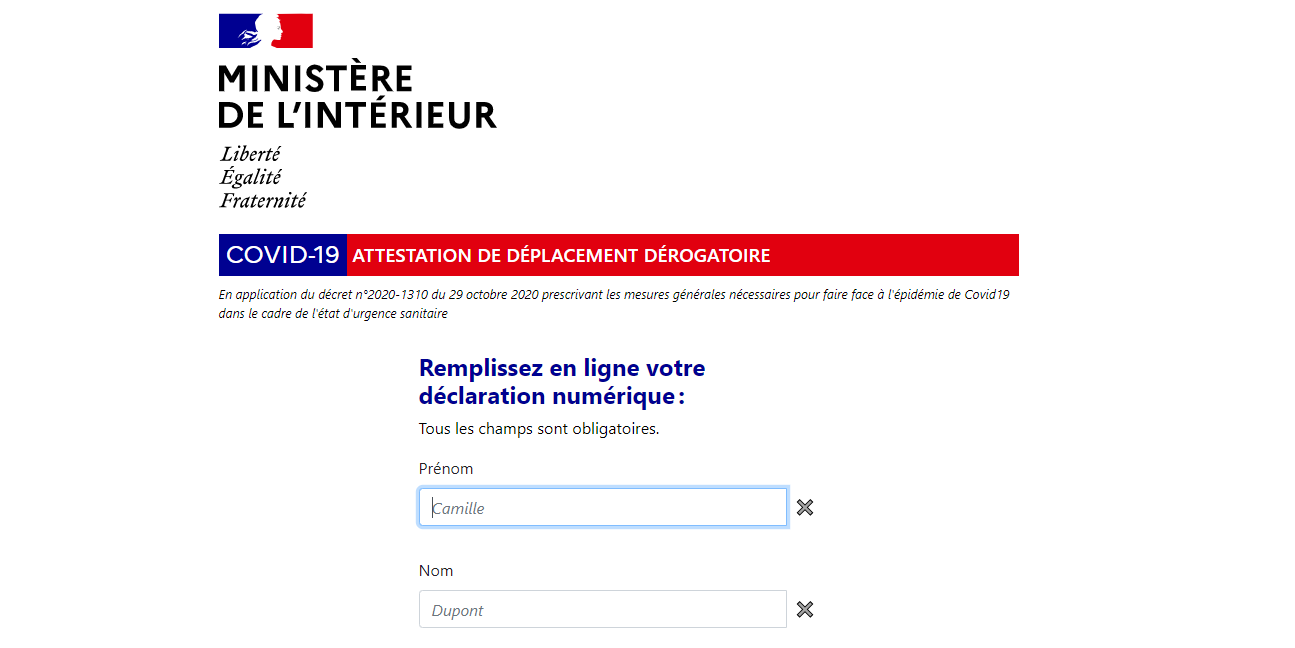
Task: Click the Nom field label
Action: point(436,571)
